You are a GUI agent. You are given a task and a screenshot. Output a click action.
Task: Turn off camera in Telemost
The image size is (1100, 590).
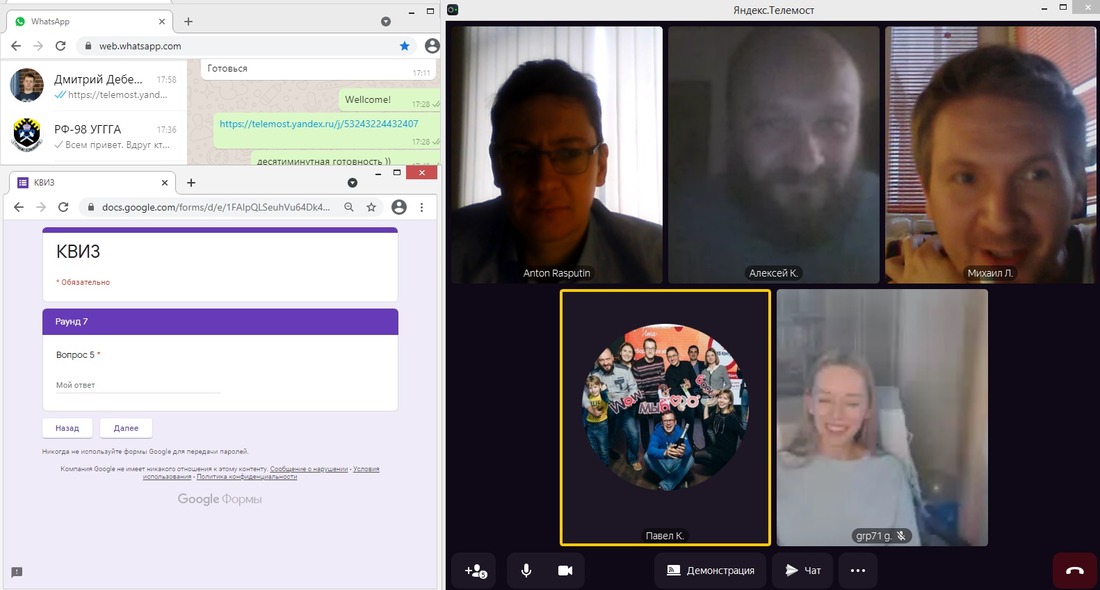[565, 570]
